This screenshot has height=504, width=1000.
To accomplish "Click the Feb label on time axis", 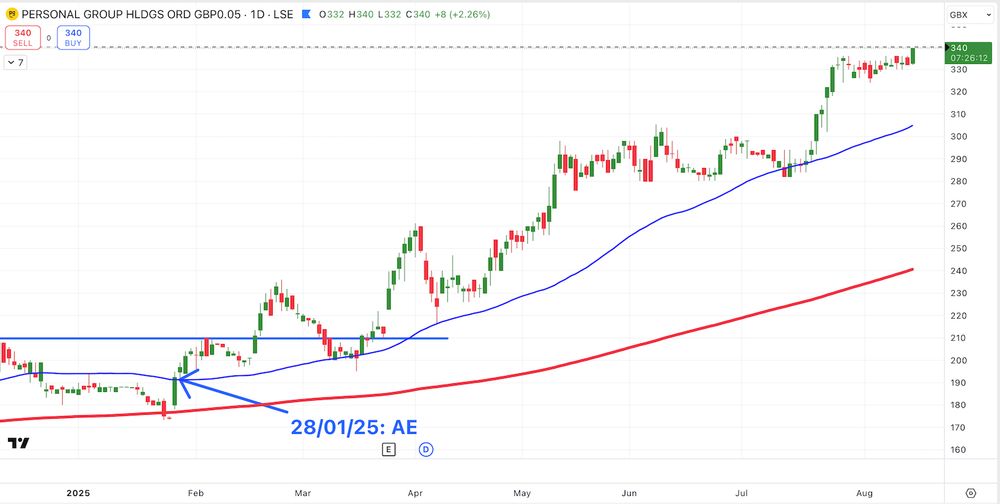I will 196,493.
